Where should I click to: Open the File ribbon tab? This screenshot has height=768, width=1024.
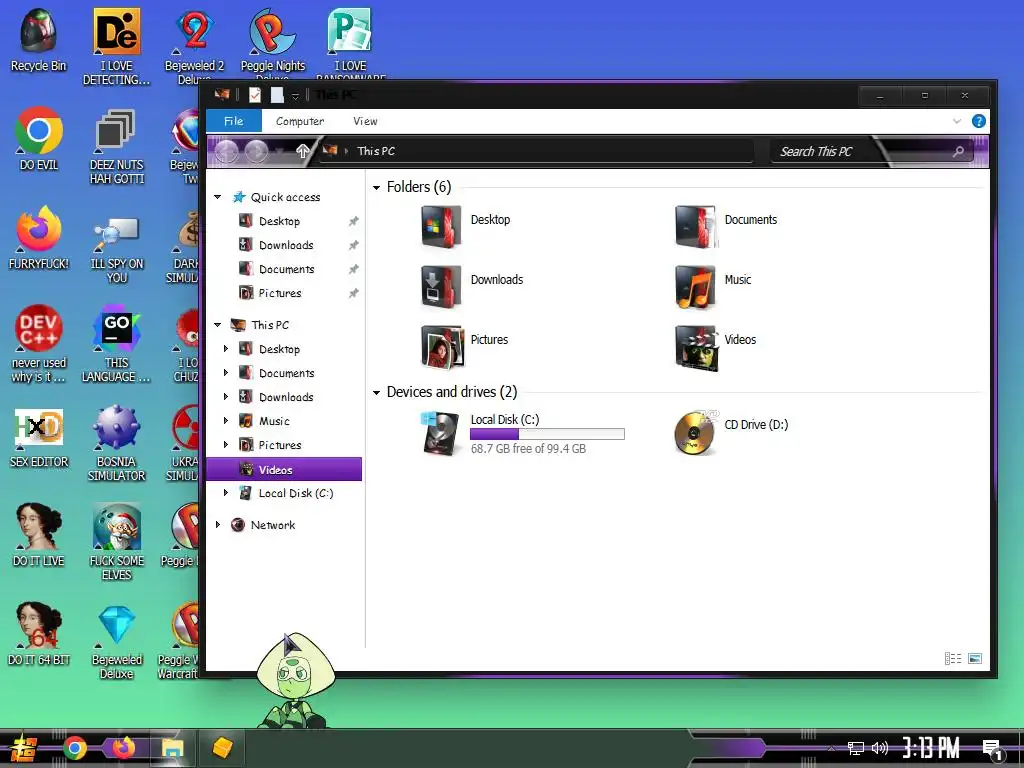pos(233,121)
